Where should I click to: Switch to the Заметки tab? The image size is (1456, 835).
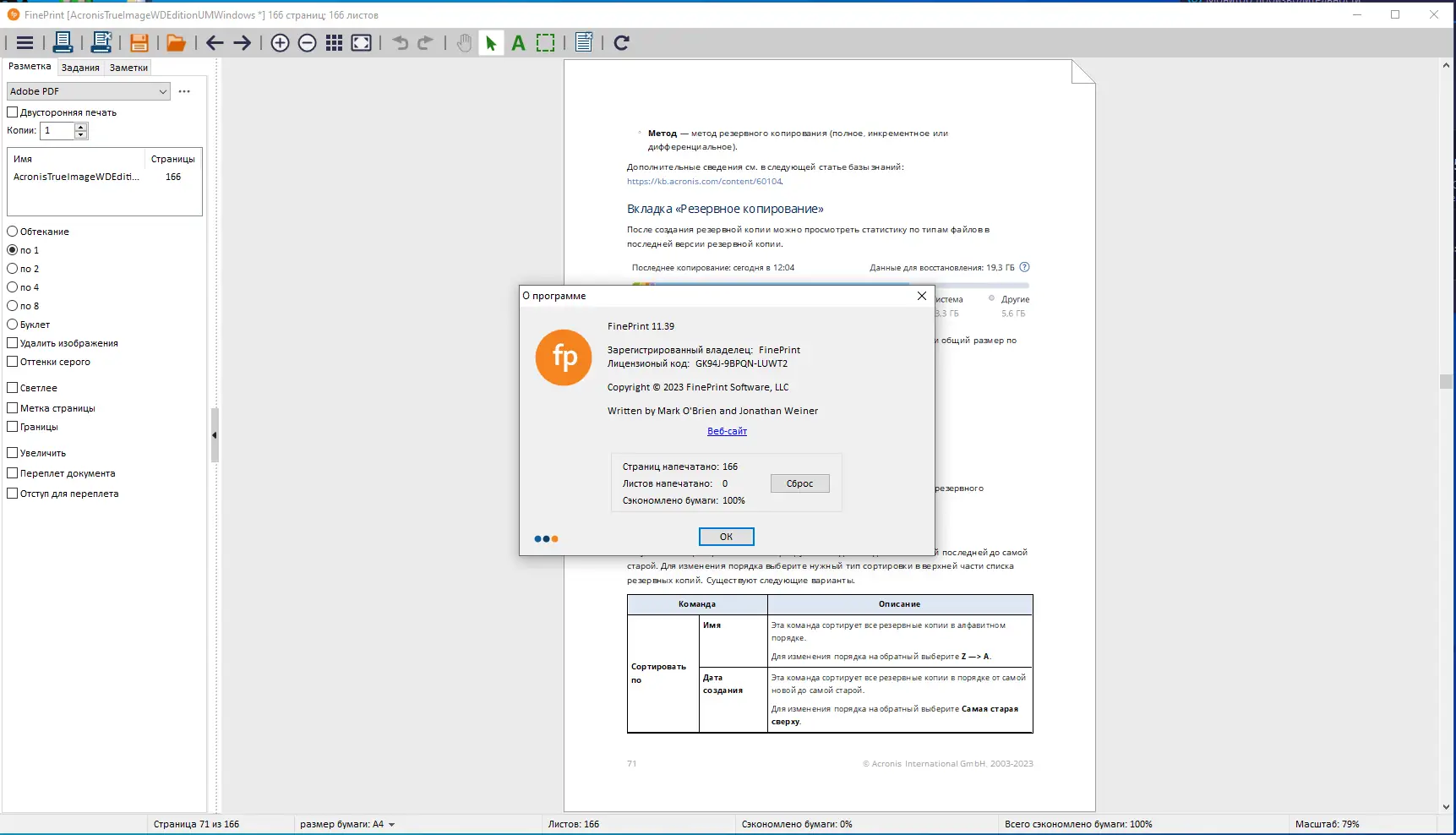pos(128,68)
